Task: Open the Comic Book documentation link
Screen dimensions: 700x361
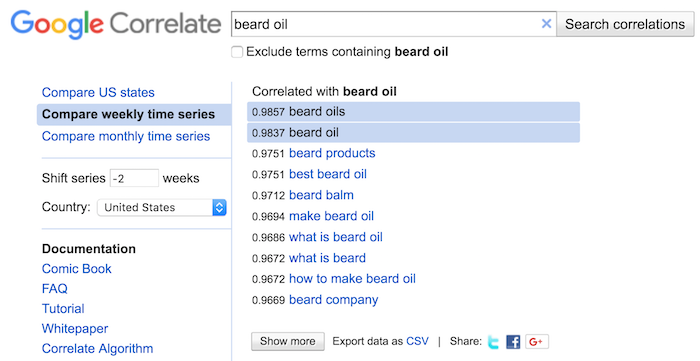Action: pos(77,269)
